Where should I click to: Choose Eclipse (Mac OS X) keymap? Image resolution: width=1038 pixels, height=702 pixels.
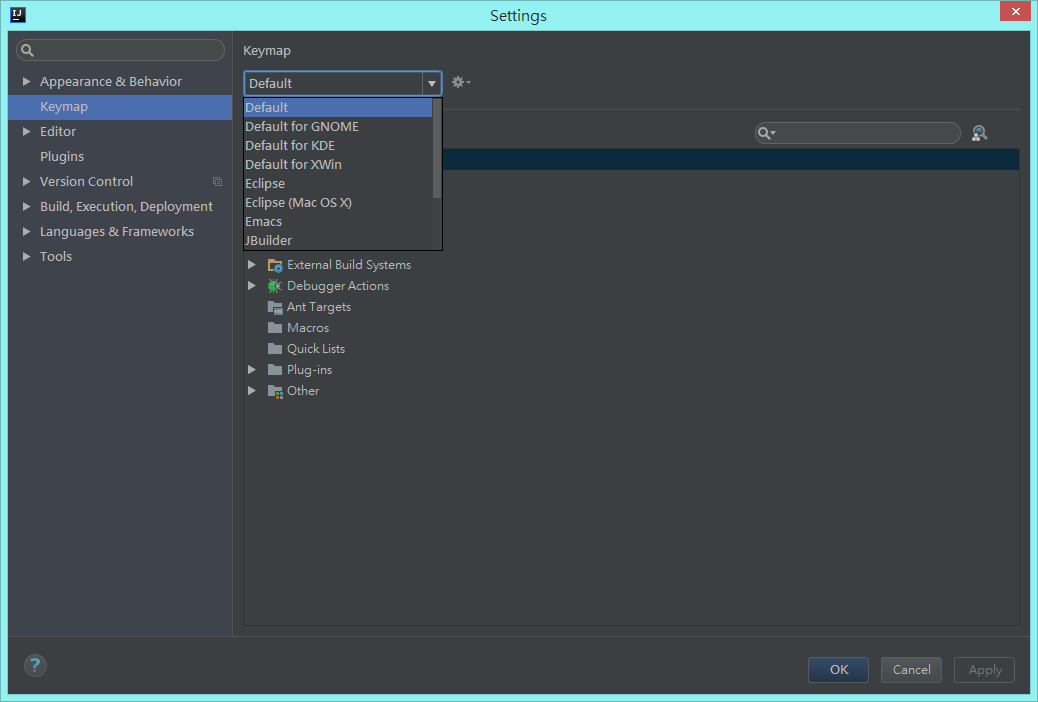tap(338, 203)
